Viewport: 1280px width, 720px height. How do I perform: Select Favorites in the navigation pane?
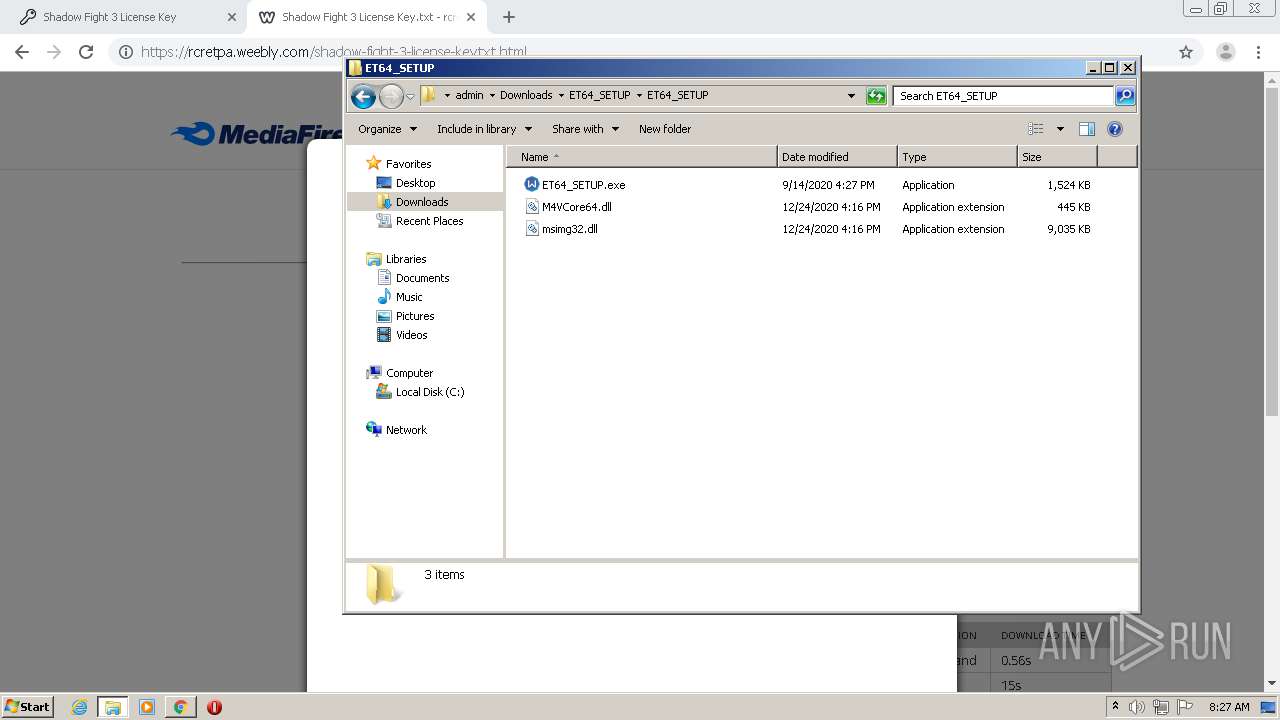(408, 164)
